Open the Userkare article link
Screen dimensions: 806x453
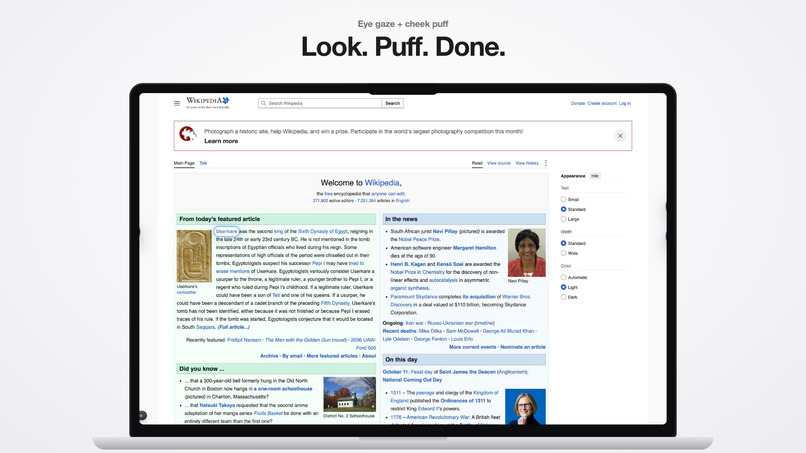coord(226,231)
